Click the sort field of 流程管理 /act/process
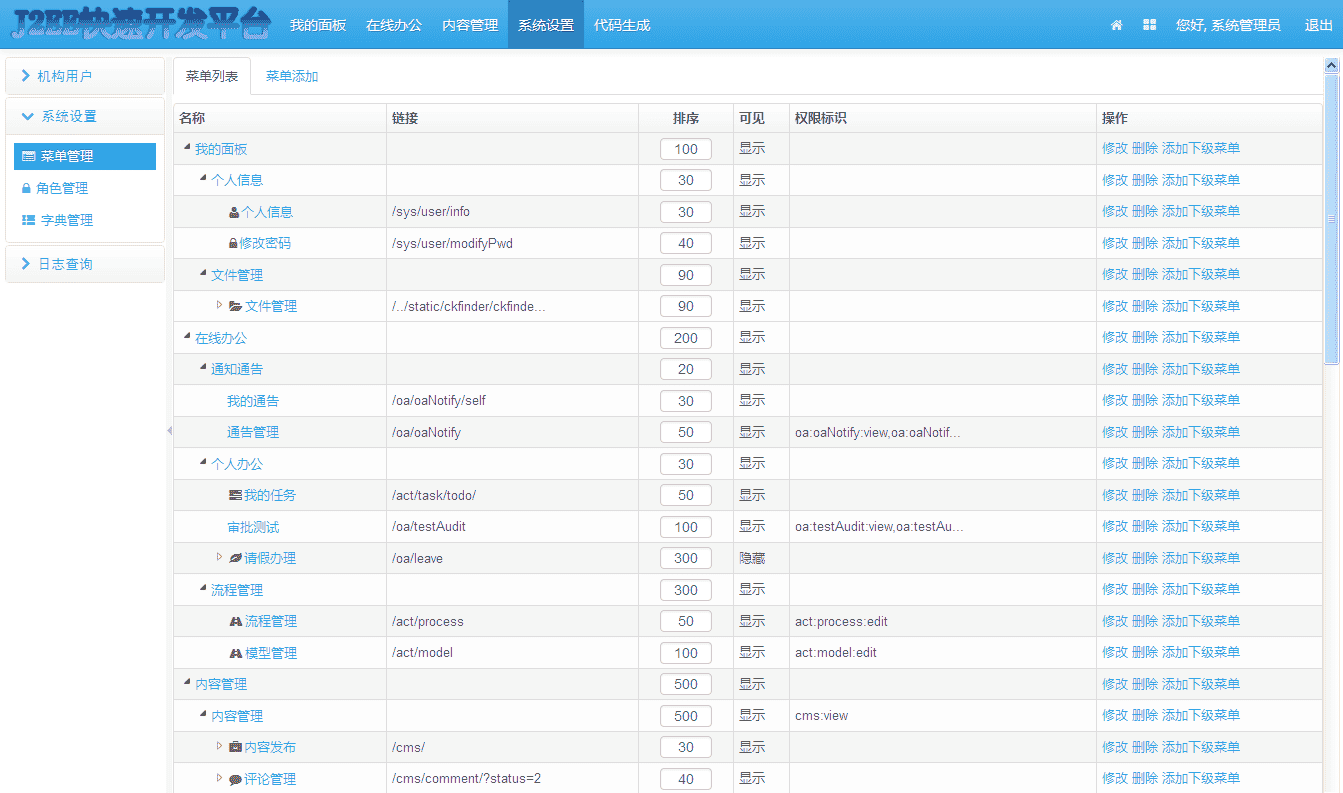1343x793 pixels. (x=686, y=621)
